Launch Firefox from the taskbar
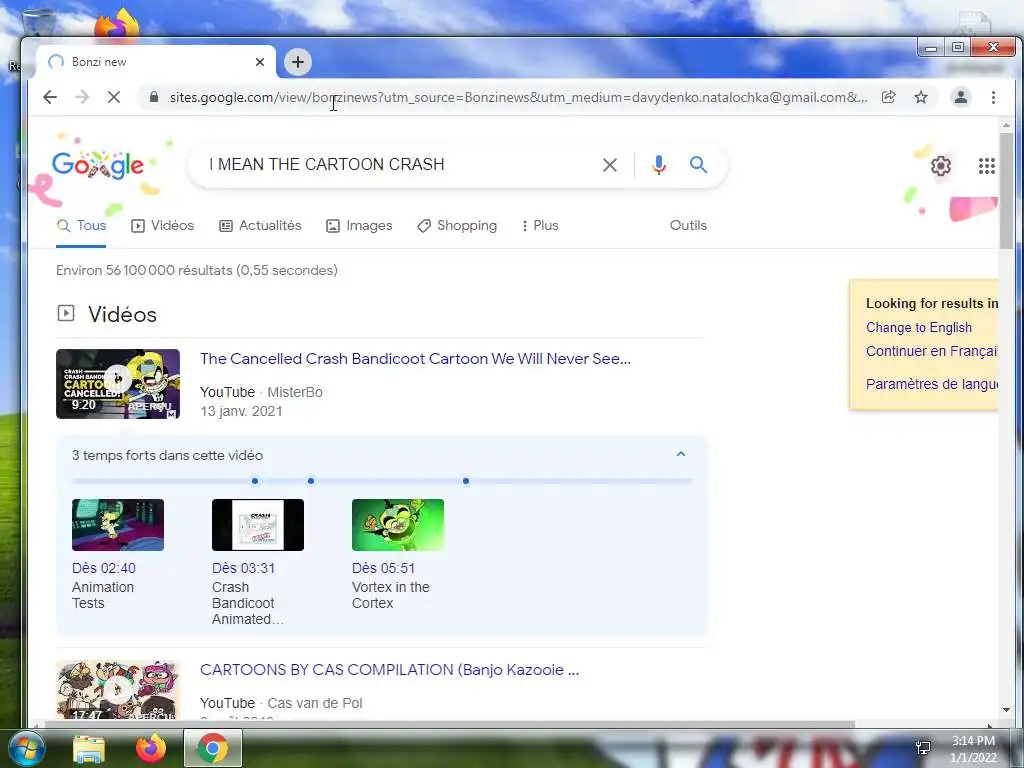The width and height of the screenshot is (1024, 768). [x=151, y=748]
